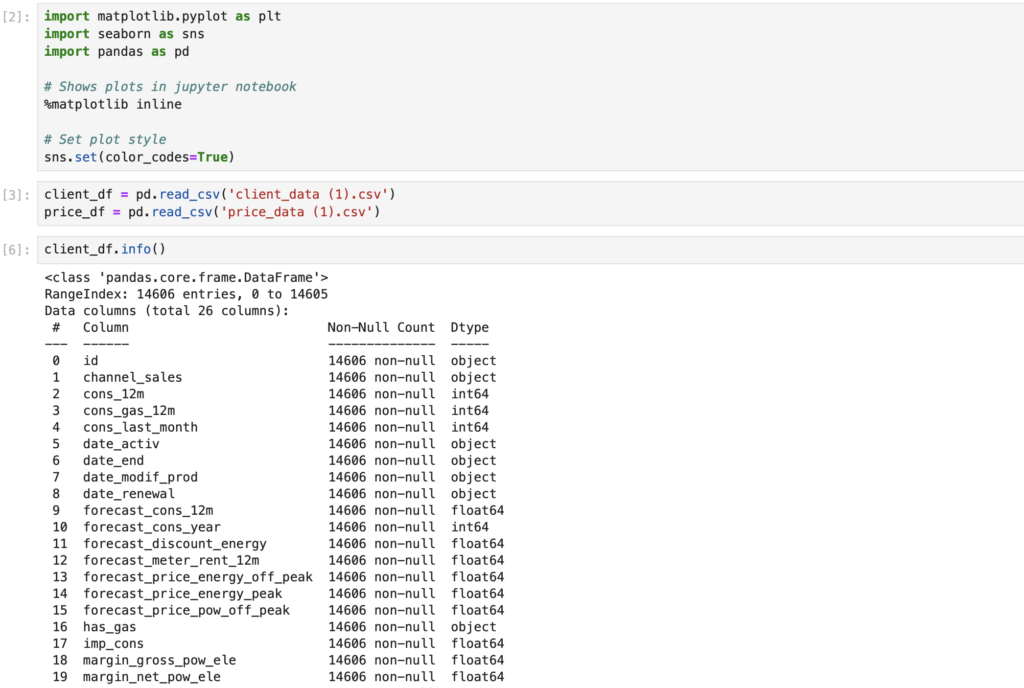Click the '# Set plot style' comment
Screen dimensions: 1024x688
105,139
